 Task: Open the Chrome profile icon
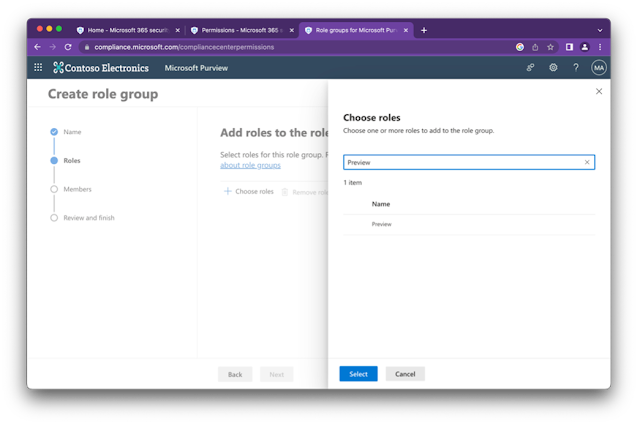click(x=584, y=47)
